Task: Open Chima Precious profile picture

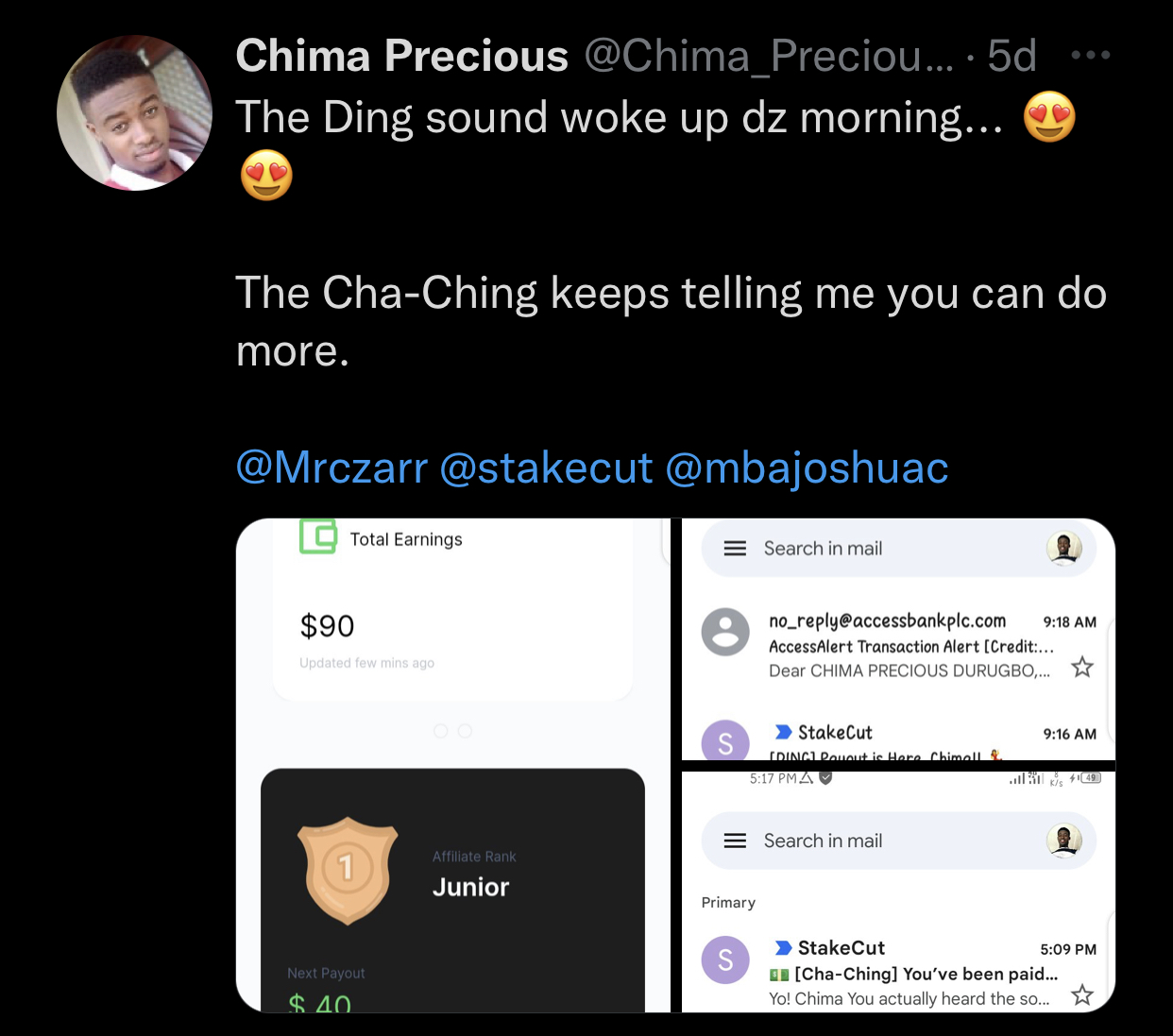Action: pos(135,113)
